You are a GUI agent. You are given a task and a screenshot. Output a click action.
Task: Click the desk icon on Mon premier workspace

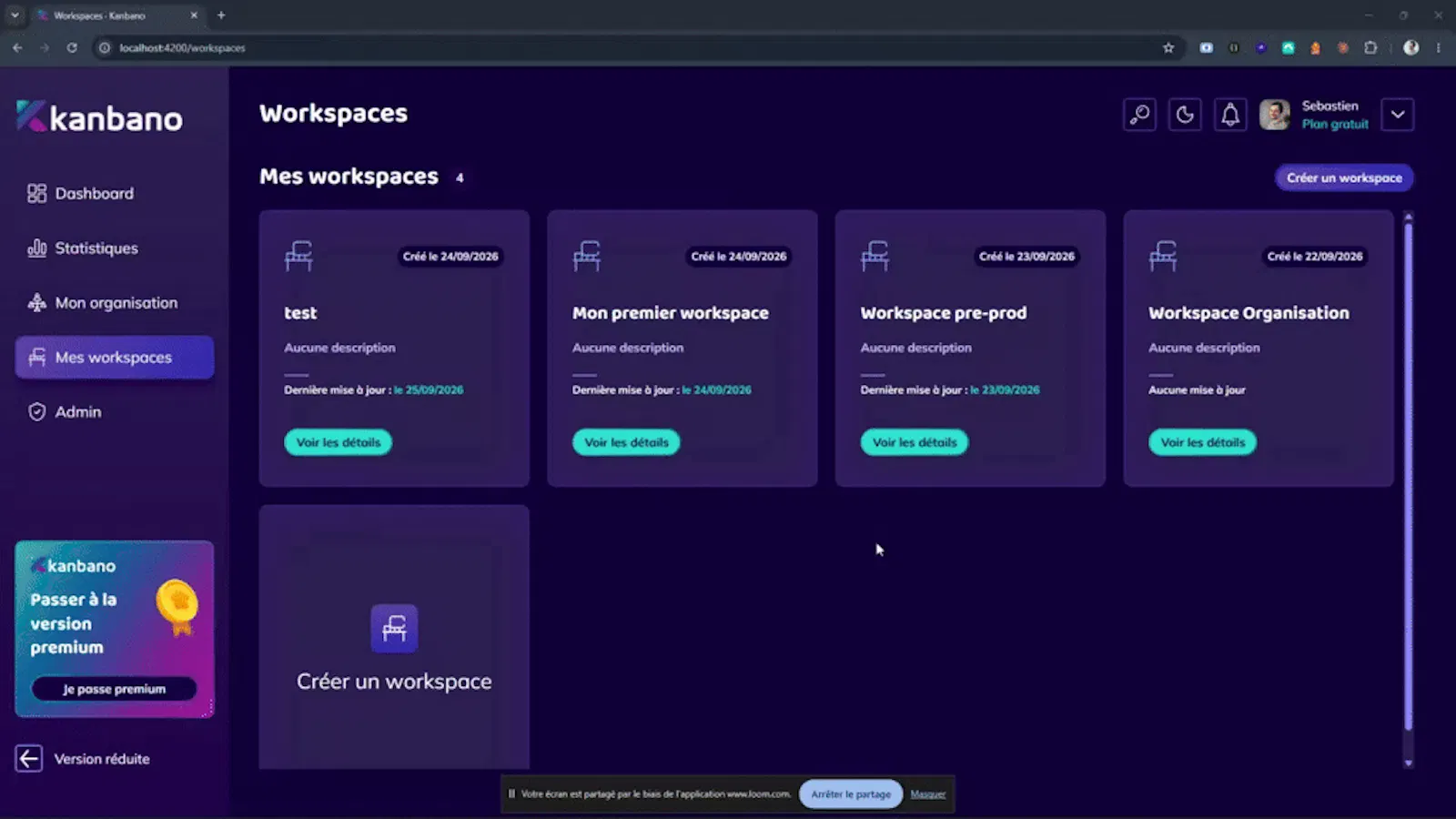pos(587,256)
